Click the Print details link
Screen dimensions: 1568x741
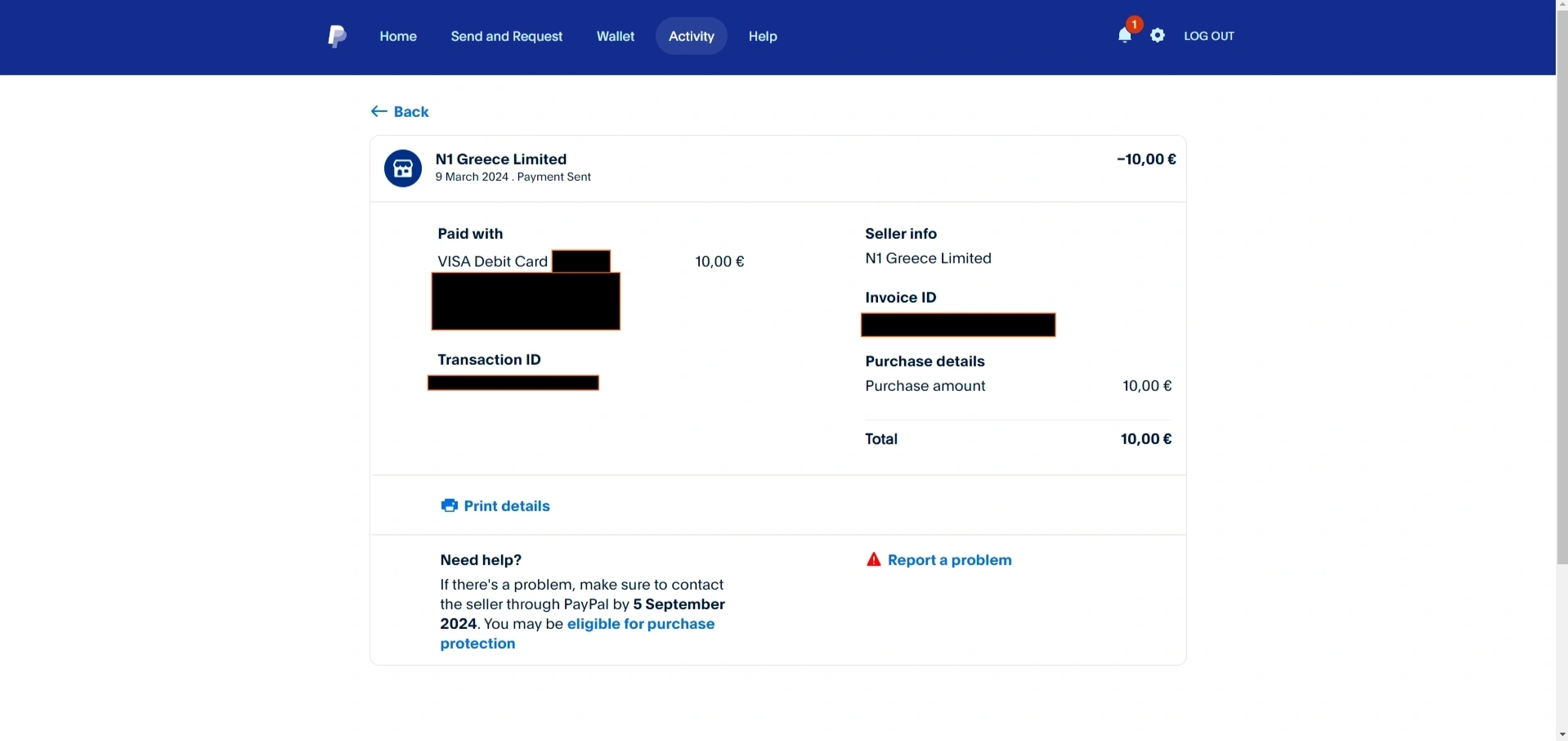[x=507, y=505]
